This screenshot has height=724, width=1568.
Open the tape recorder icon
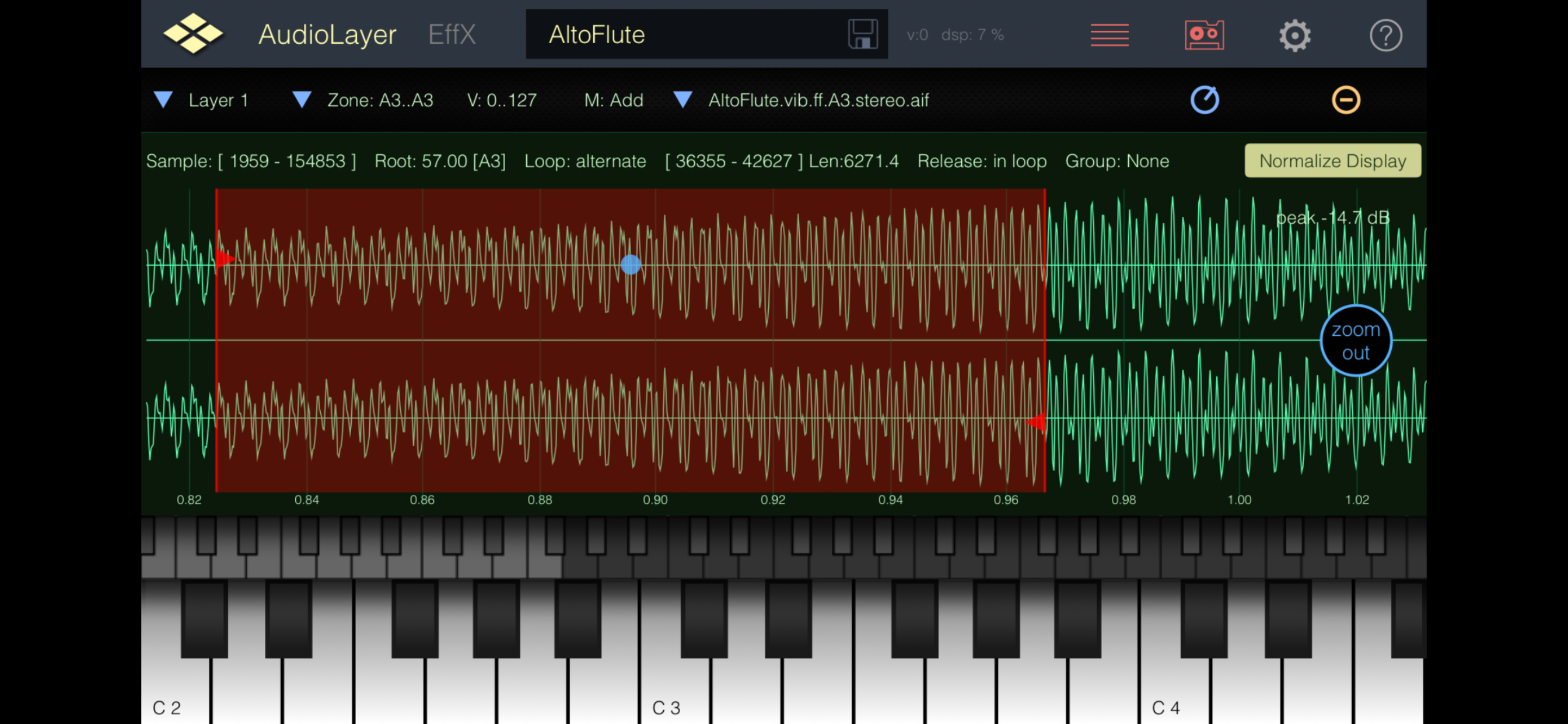click(x=1203, y=34)
